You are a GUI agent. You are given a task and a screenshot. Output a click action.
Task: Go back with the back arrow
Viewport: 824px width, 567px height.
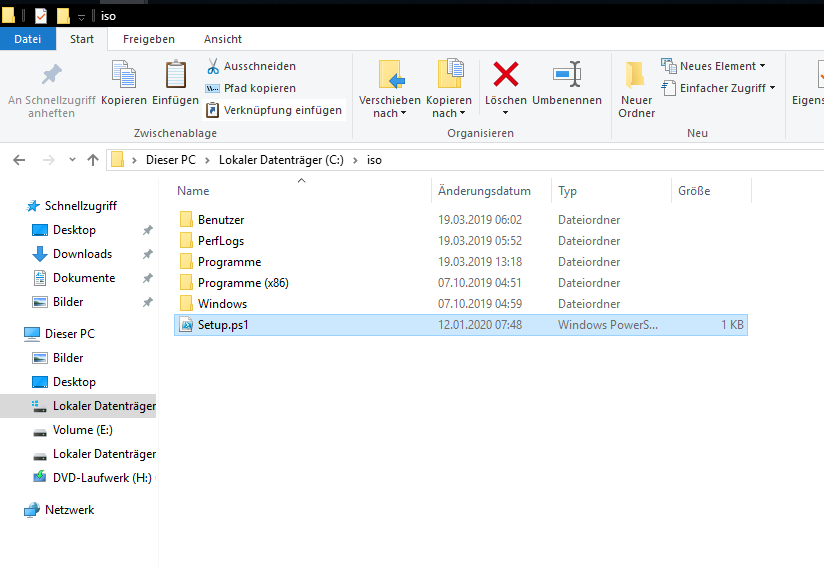[19, 160]
